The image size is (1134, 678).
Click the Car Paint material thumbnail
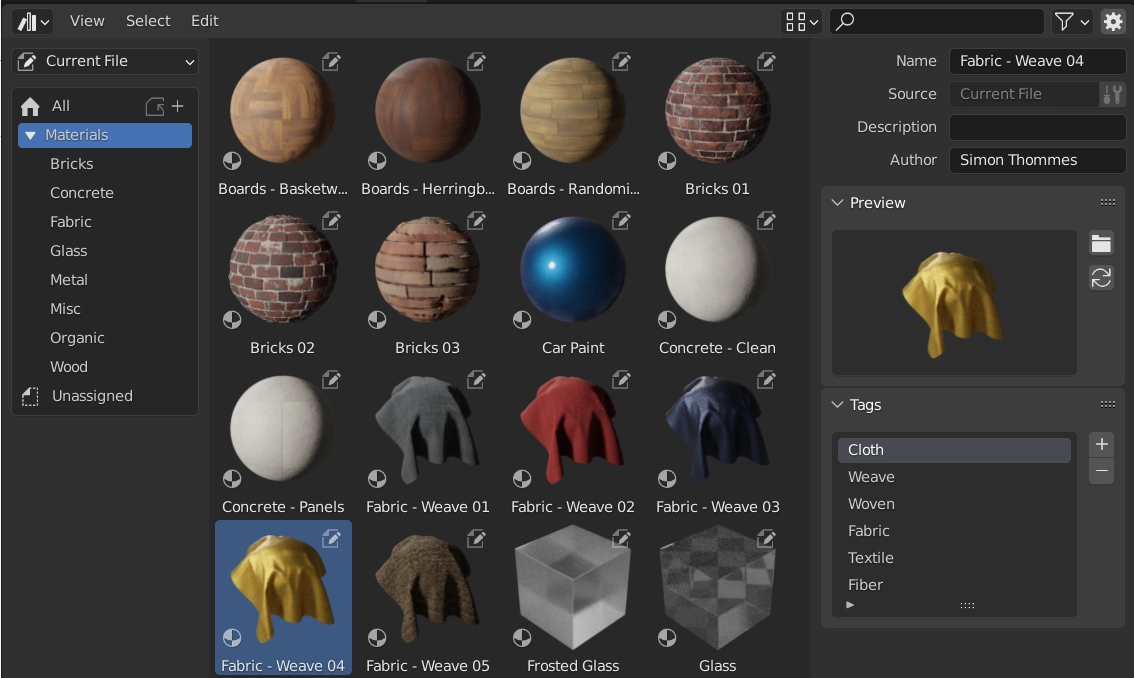coord(573,270)
